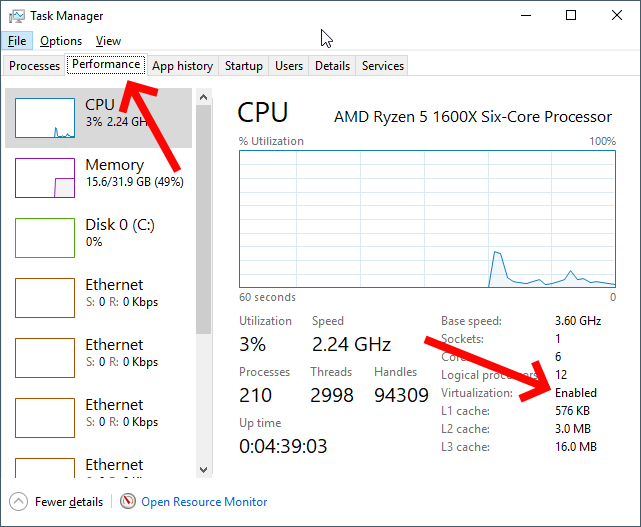The width and height of the screenshot is (641, 527).
Task: Click the sidebar scroll down arrow
Action: pyautogui.click(x=204, y=469)
